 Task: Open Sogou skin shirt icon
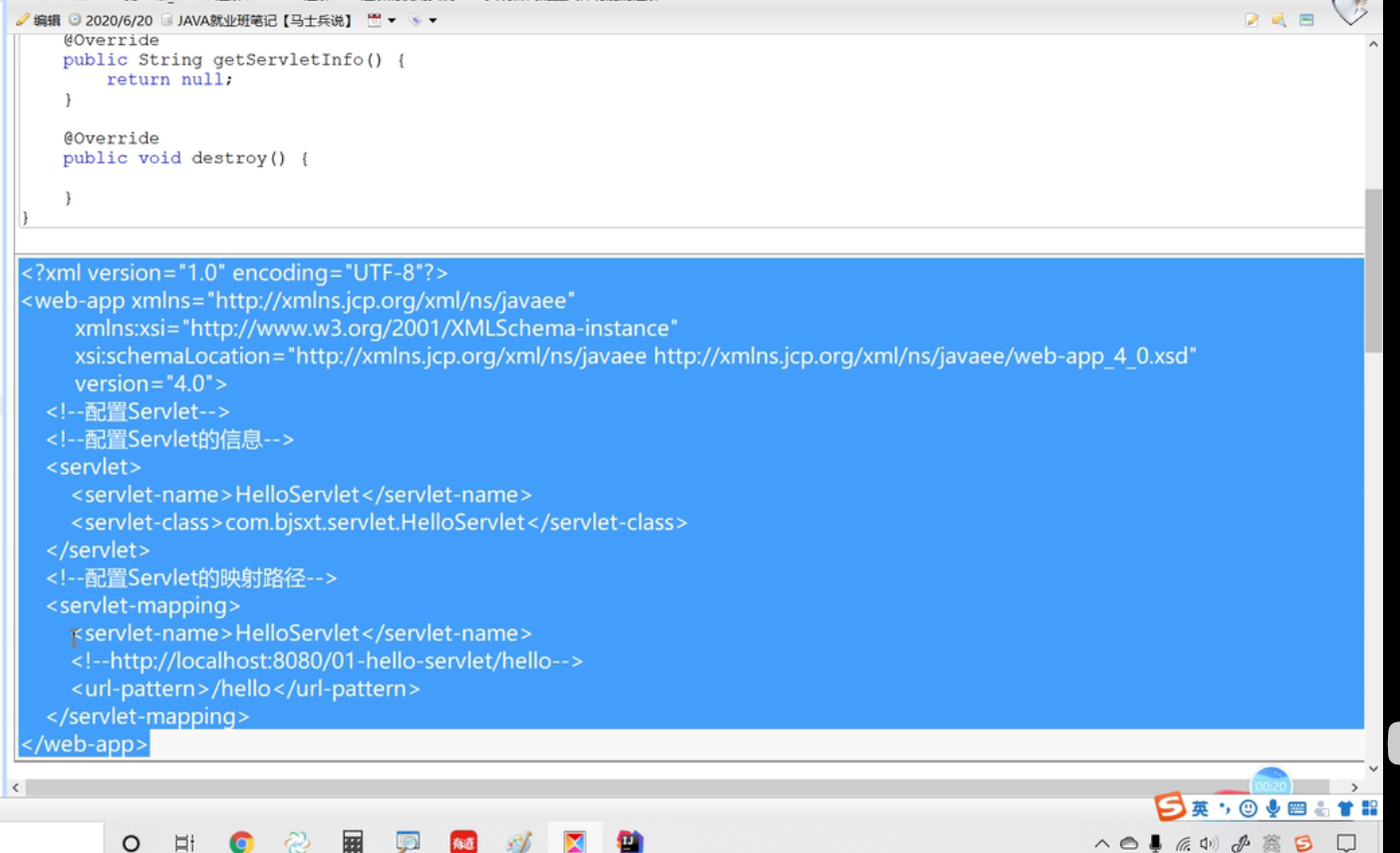click(x=1346, y=808)
